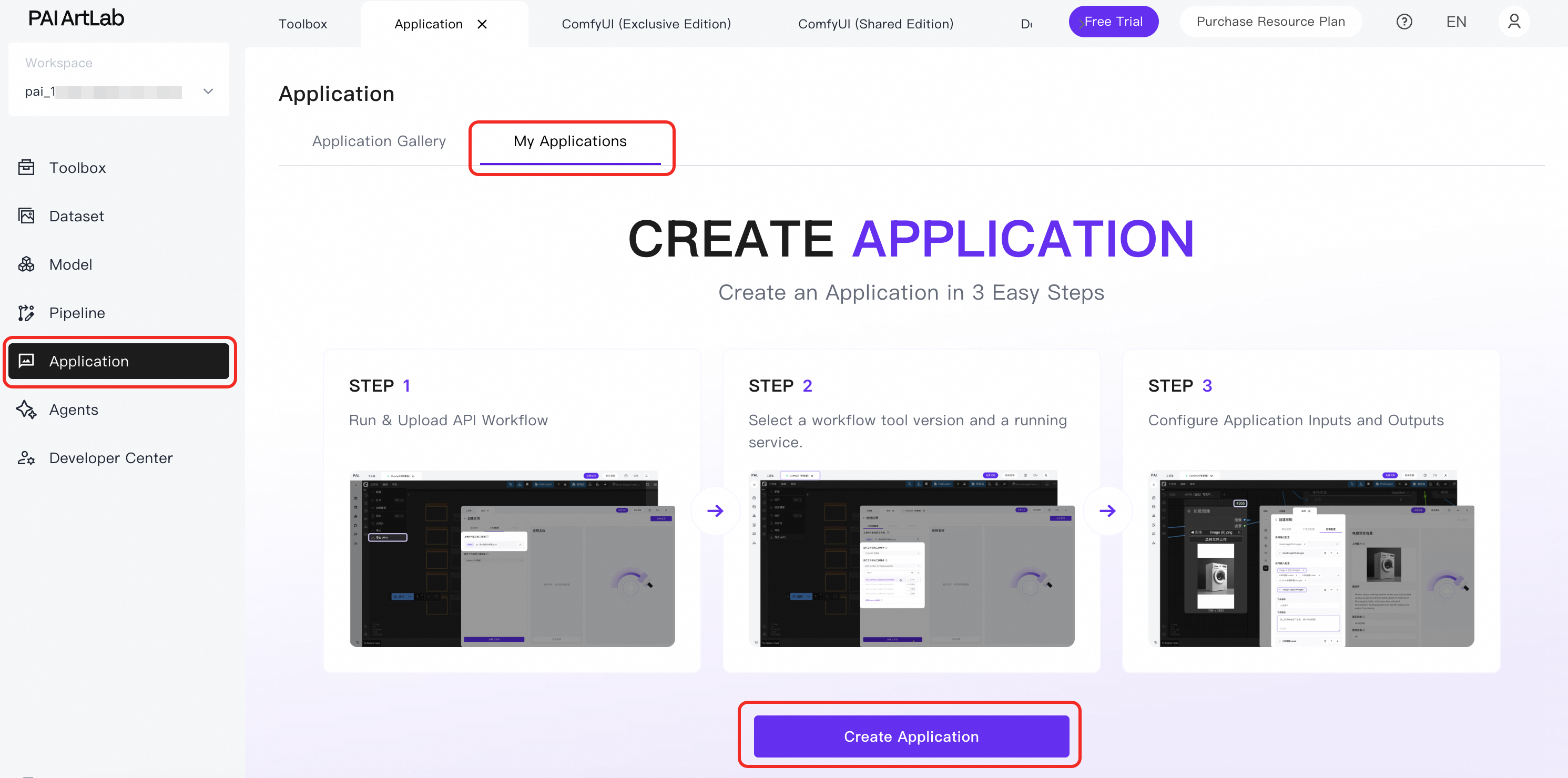1568x778 pixels.
Task: Expand the Workspace dropdown
Action: [x=208, y=91]
